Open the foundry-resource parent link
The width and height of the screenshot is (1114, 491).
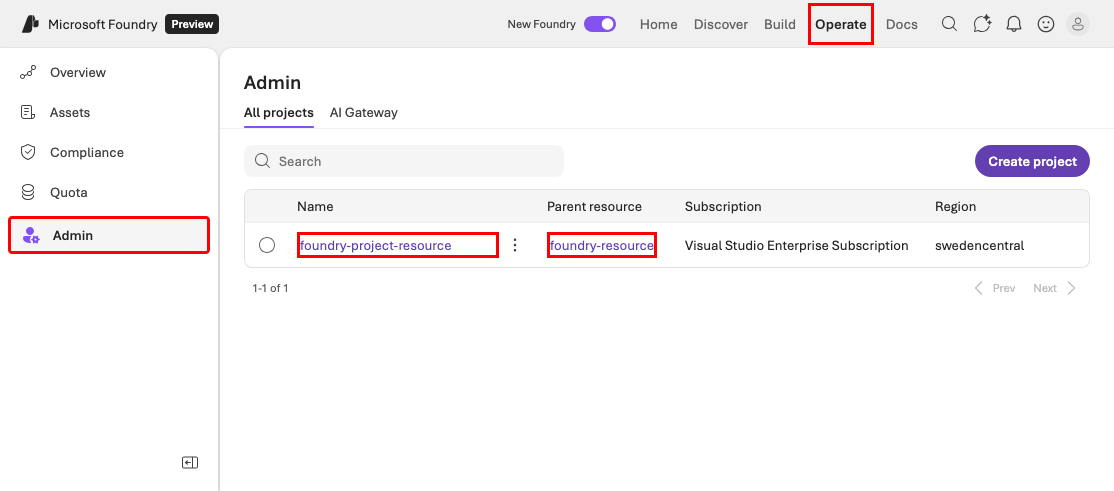(601, 245)
